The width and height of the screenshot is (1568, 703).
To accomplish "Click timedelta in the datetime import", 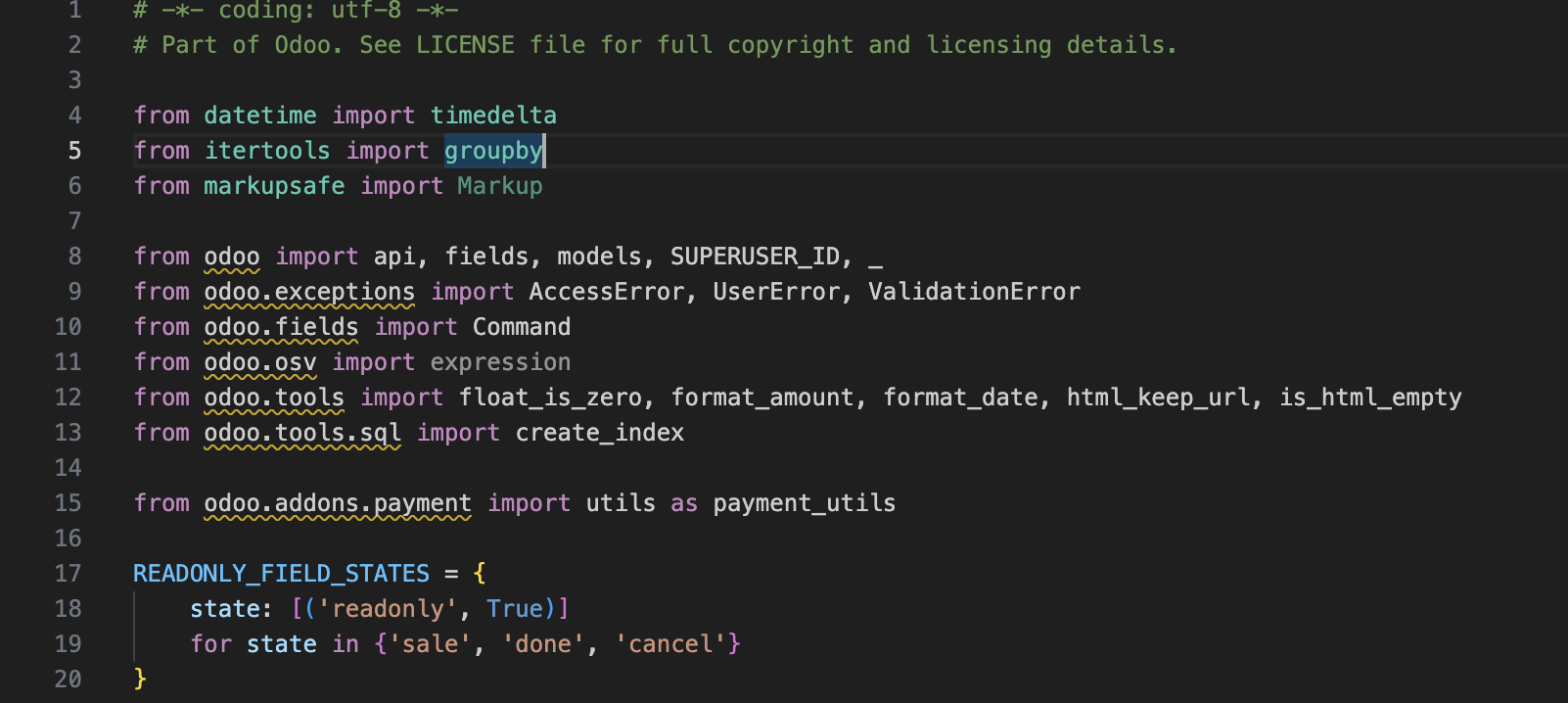I will pyautogui.click(x=493, y=116).
